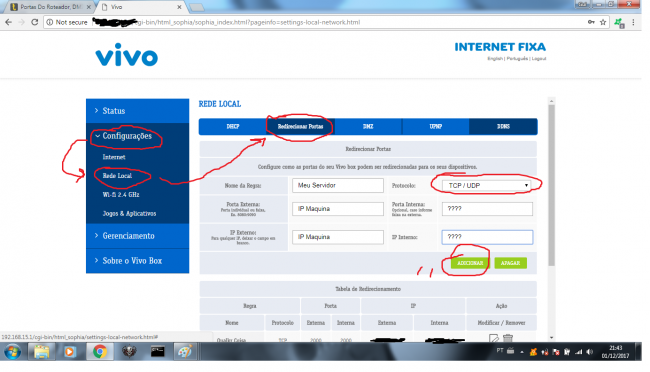Open Chrome from the Windows taskbar
The image size is (650, 372).
[99, 352]
